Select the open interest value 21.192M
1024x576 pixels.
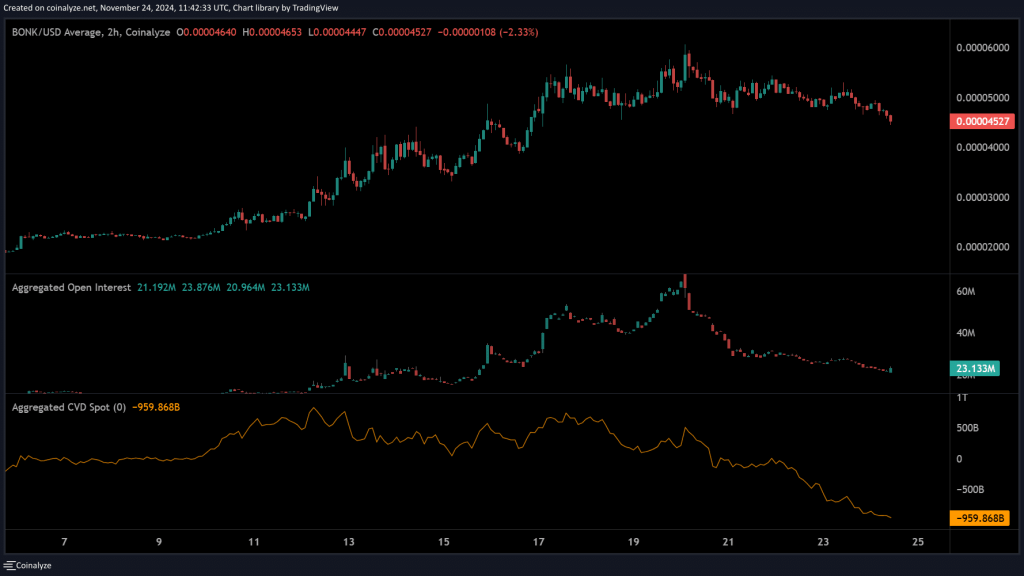[x=156, y=287]
